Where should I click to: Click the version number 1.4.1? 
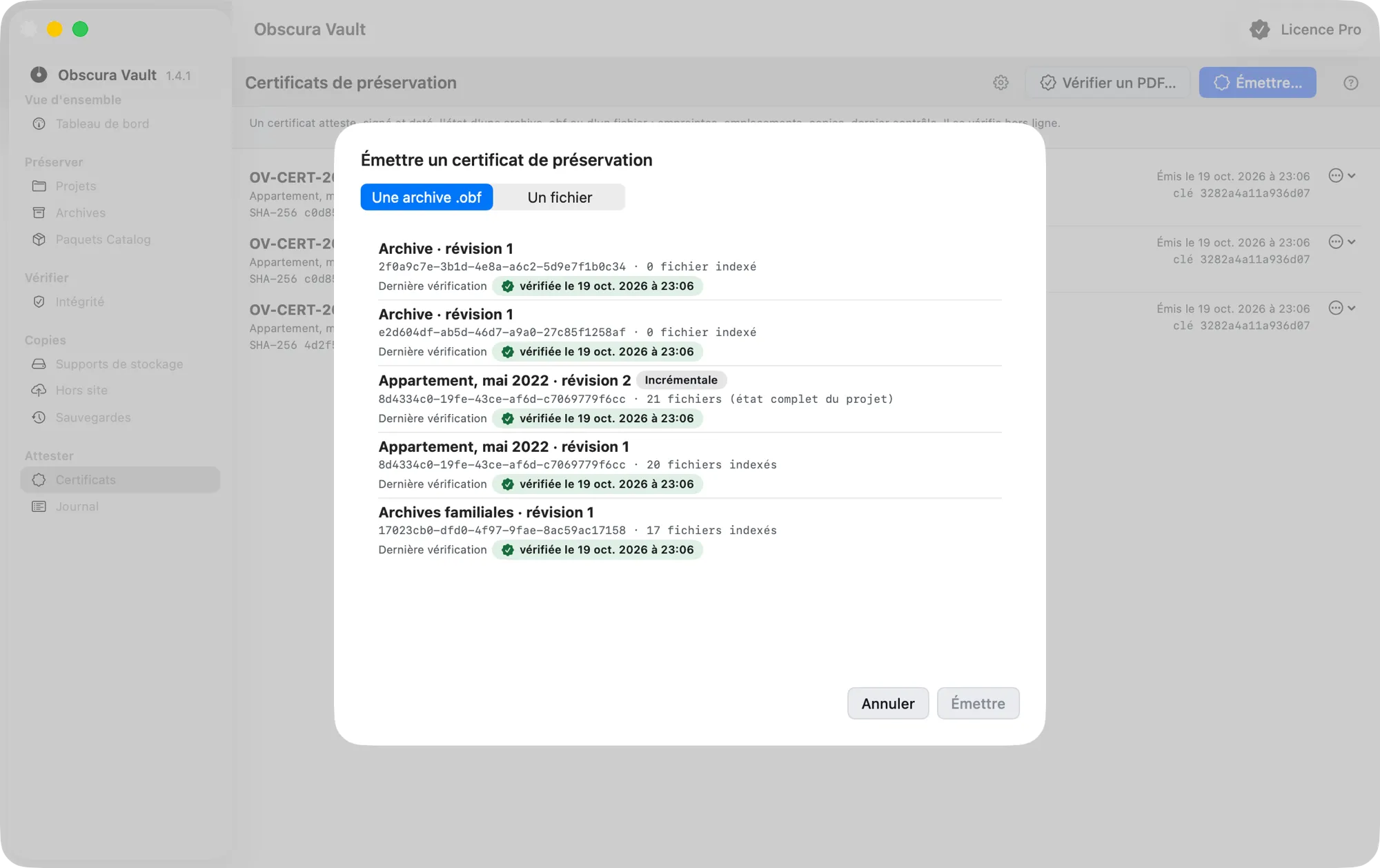[178, 76]
